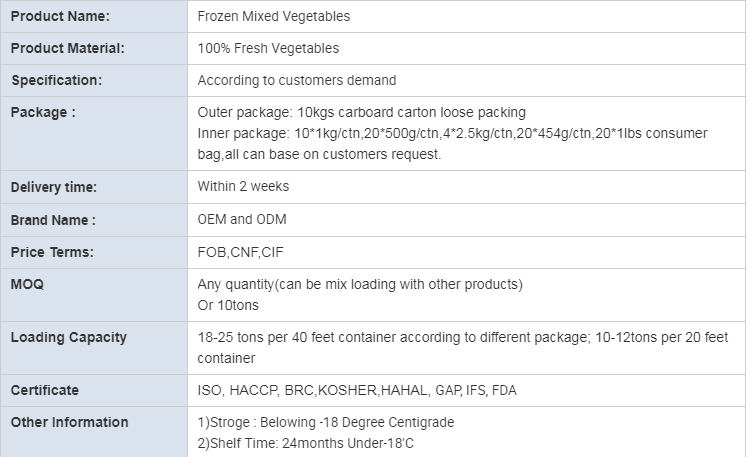This screenshot has height=457, width=750.
Task: Click the OEM and ODM value
Action: click(242, 219)
